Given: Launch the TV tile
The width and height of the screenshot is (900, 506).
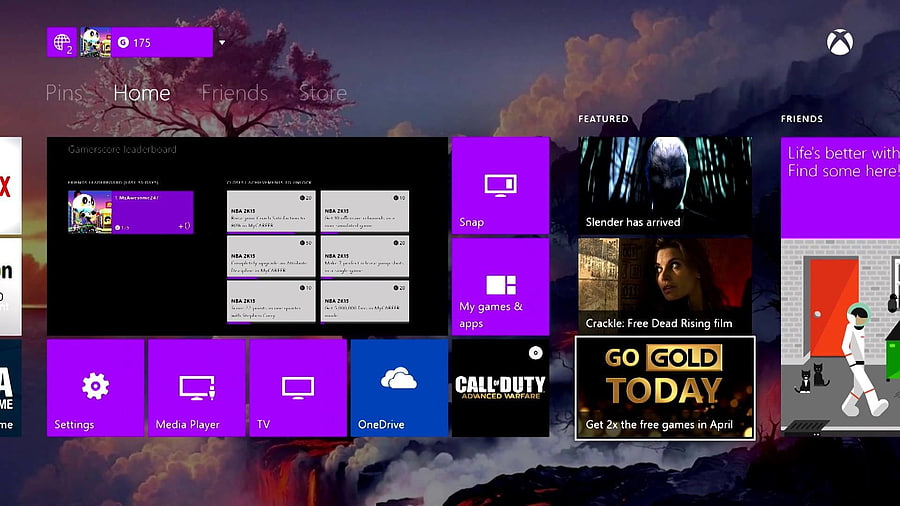Looking at the screenshot, I should point(298,388).
